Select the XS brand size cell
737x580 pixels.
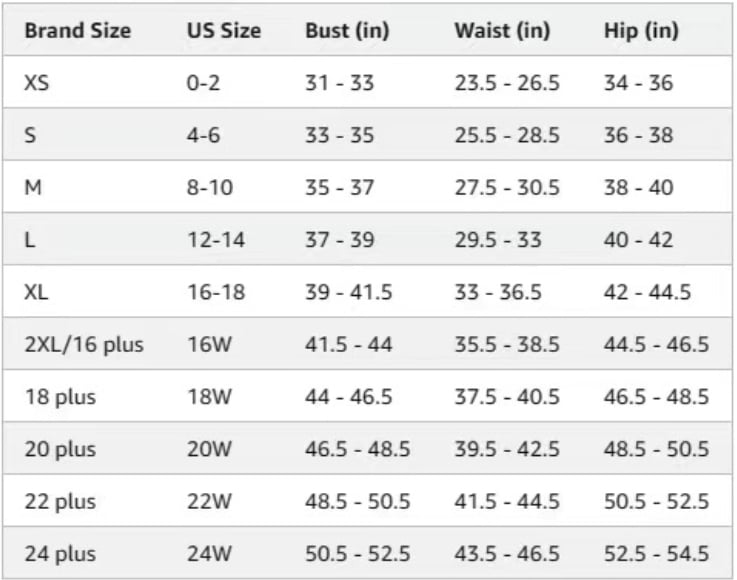point(38,83)
